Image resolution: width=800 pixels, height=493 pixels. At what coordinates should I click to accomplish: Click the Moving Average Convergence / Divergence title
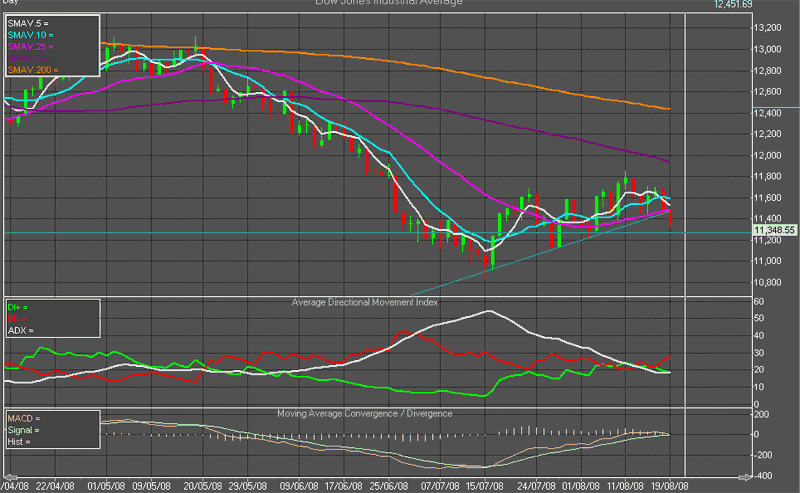364,413
